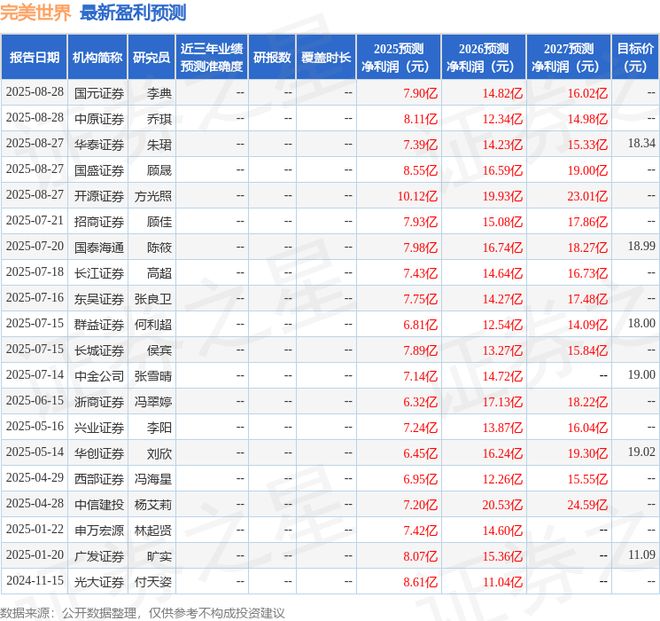Select 长城证券 institution cell

point(99,351)
